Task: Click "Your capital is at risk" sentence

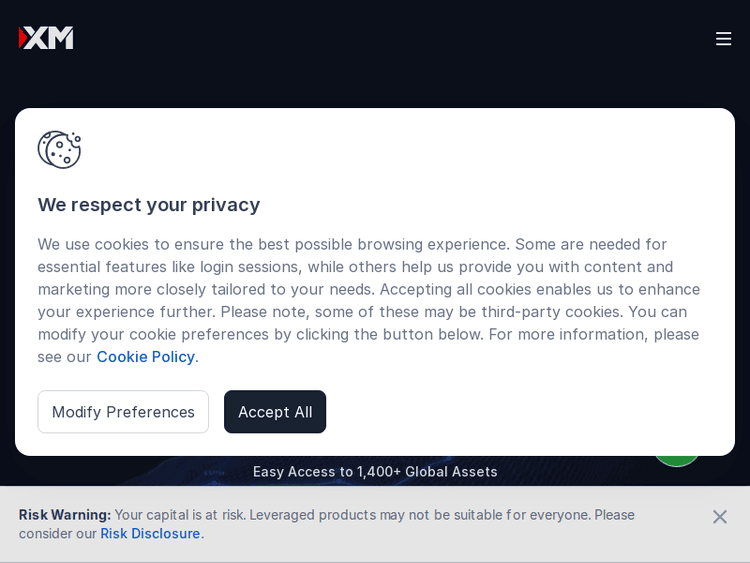Action: 180,515
